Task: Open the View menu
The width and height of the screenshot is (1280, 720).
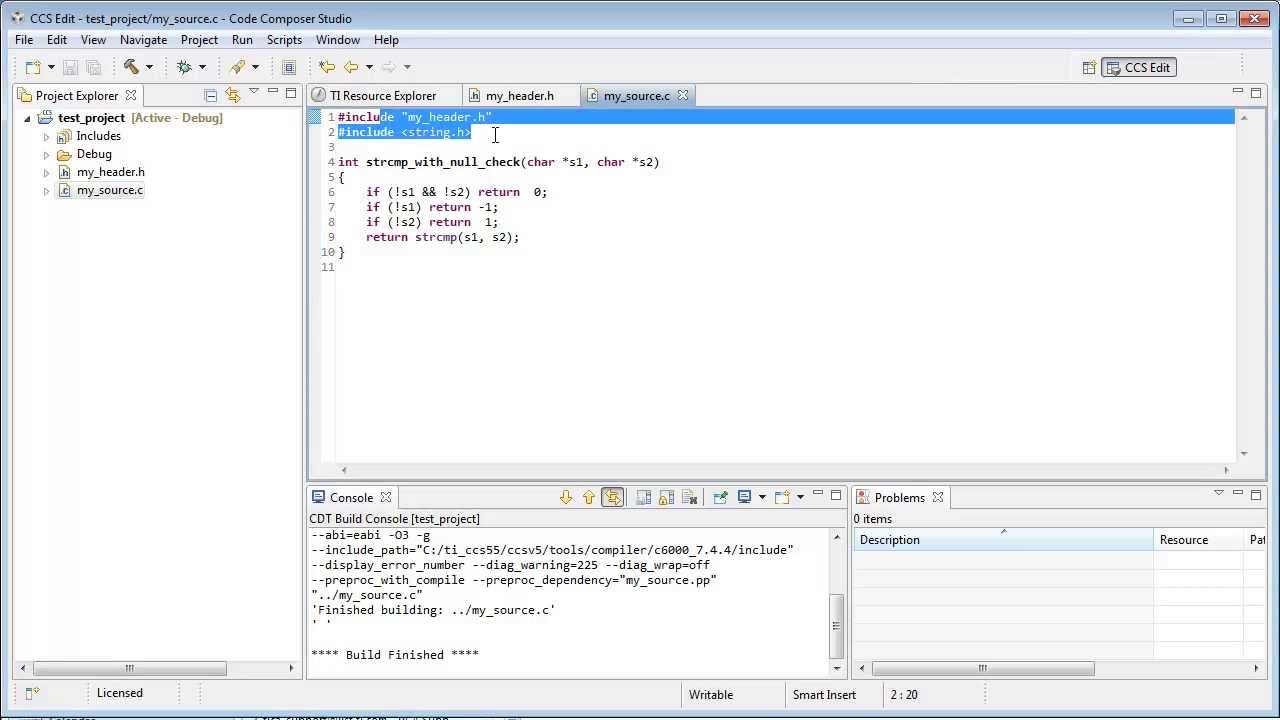Action: 93,40
